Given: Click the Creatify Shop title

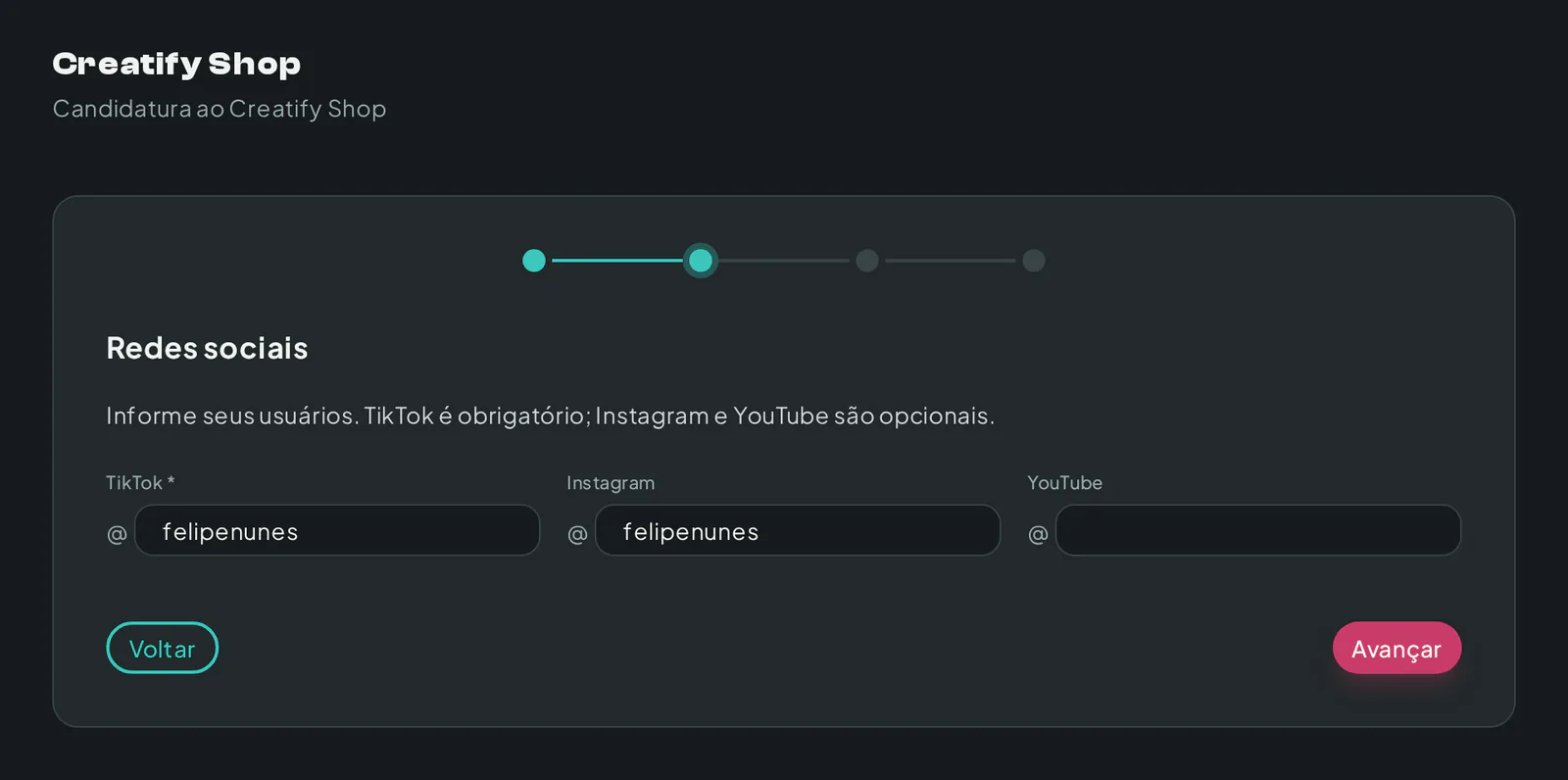Looking at the screenshot, I should coord(176,64).
